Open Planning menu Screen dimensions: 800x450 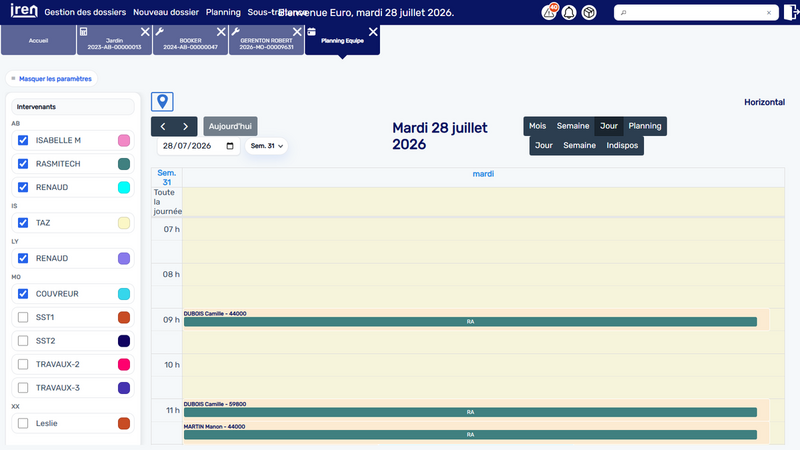pos(223,12)
